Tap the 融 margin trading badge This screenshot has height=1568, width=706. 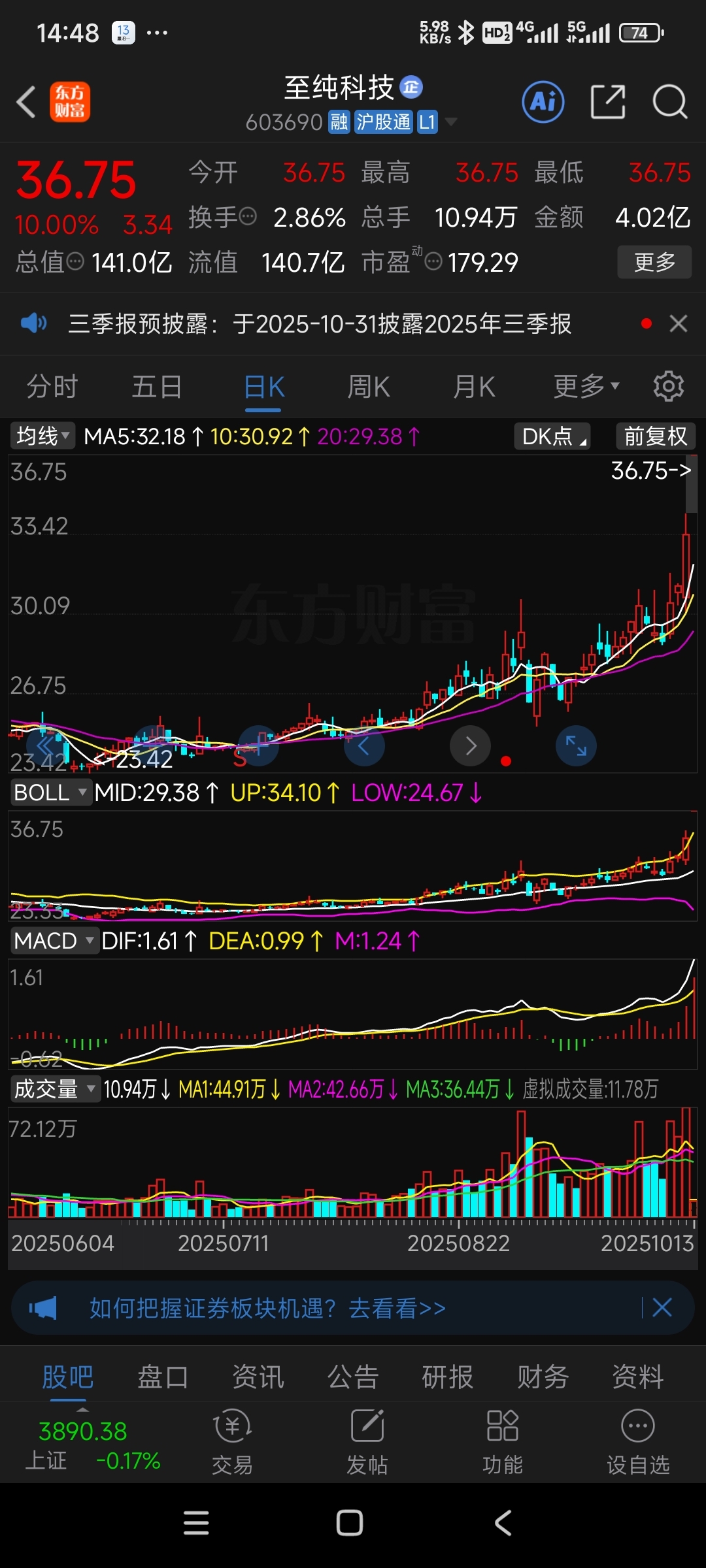click(x=339, y=122)
